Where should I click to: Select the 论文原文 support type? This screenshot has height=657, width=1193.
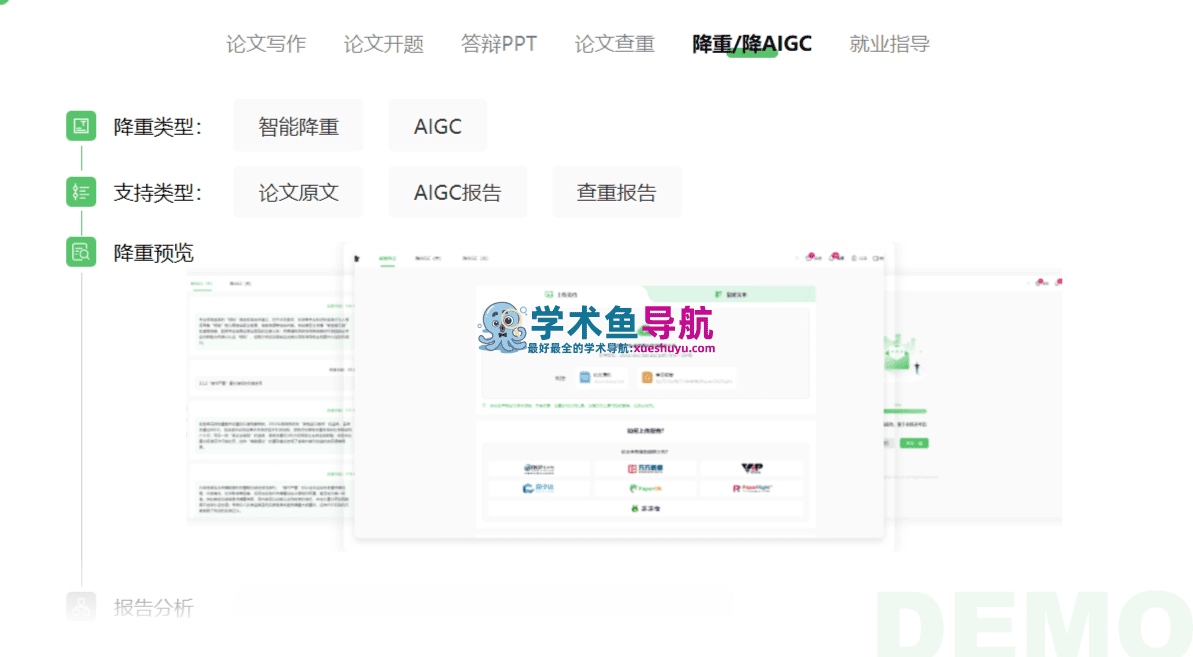pyautogui.click(x=298, y=192)
